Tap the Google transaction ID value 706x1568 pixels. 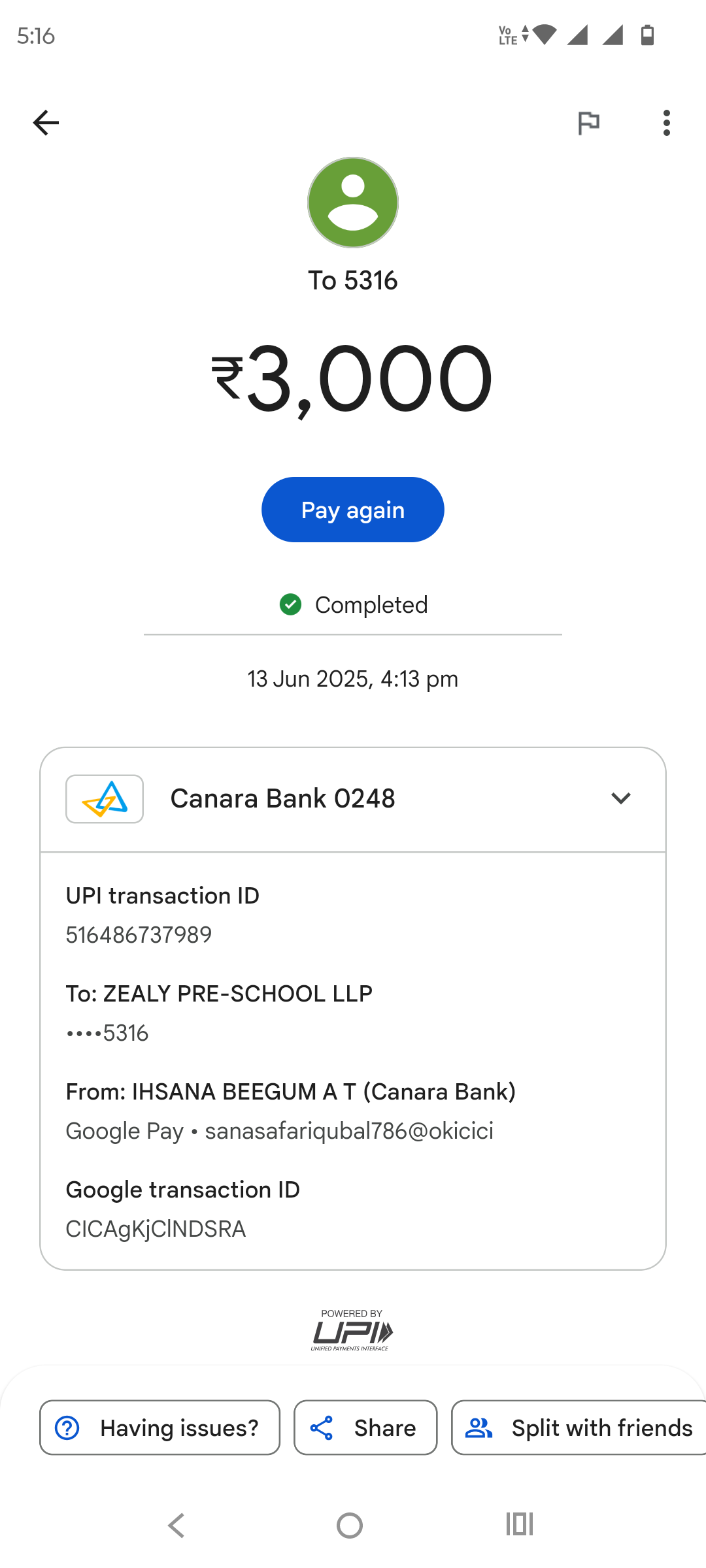pos(156,1229)
